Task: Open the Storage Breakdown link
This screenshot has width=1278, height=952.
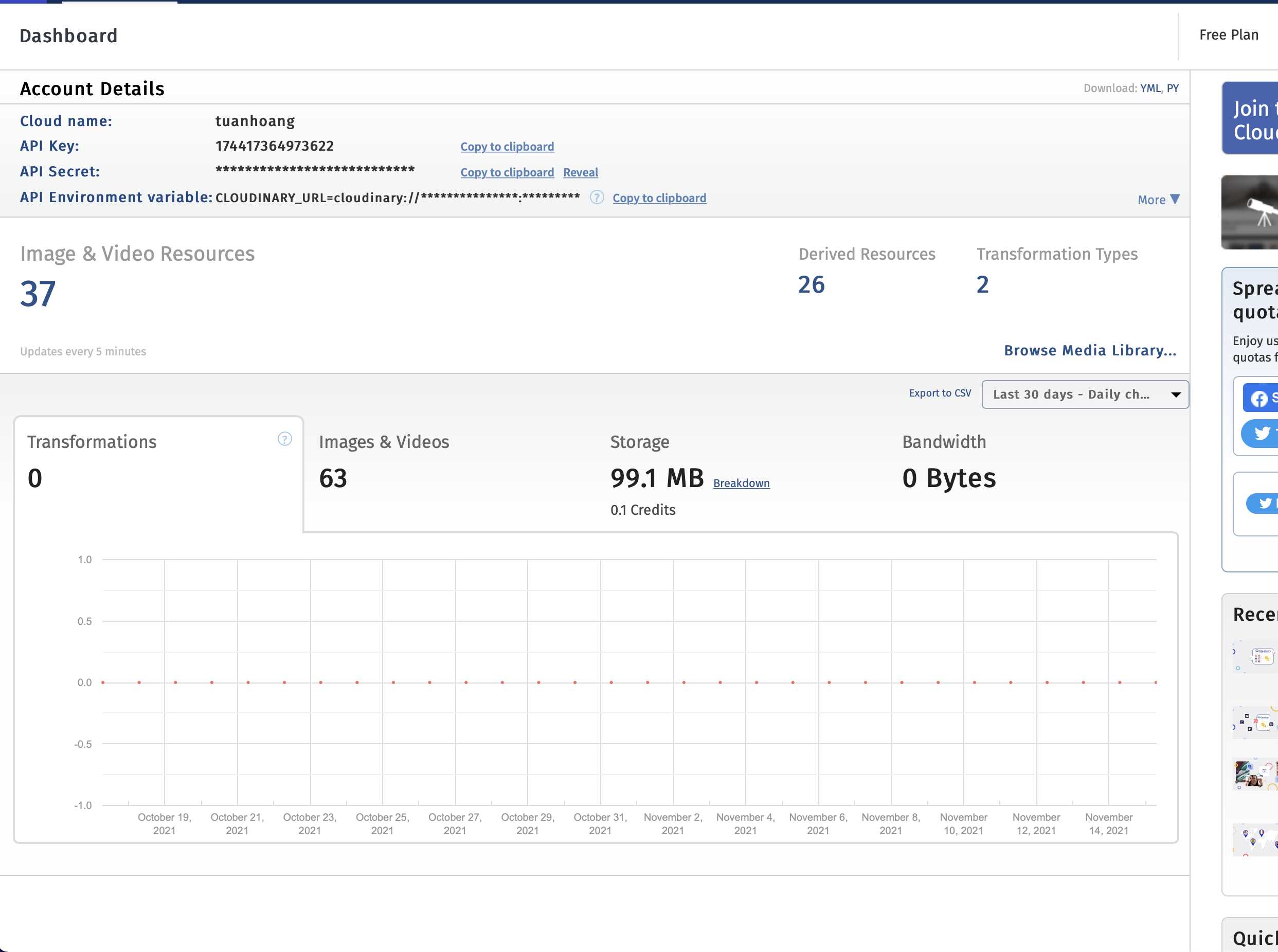Action: tap(742, 483)
